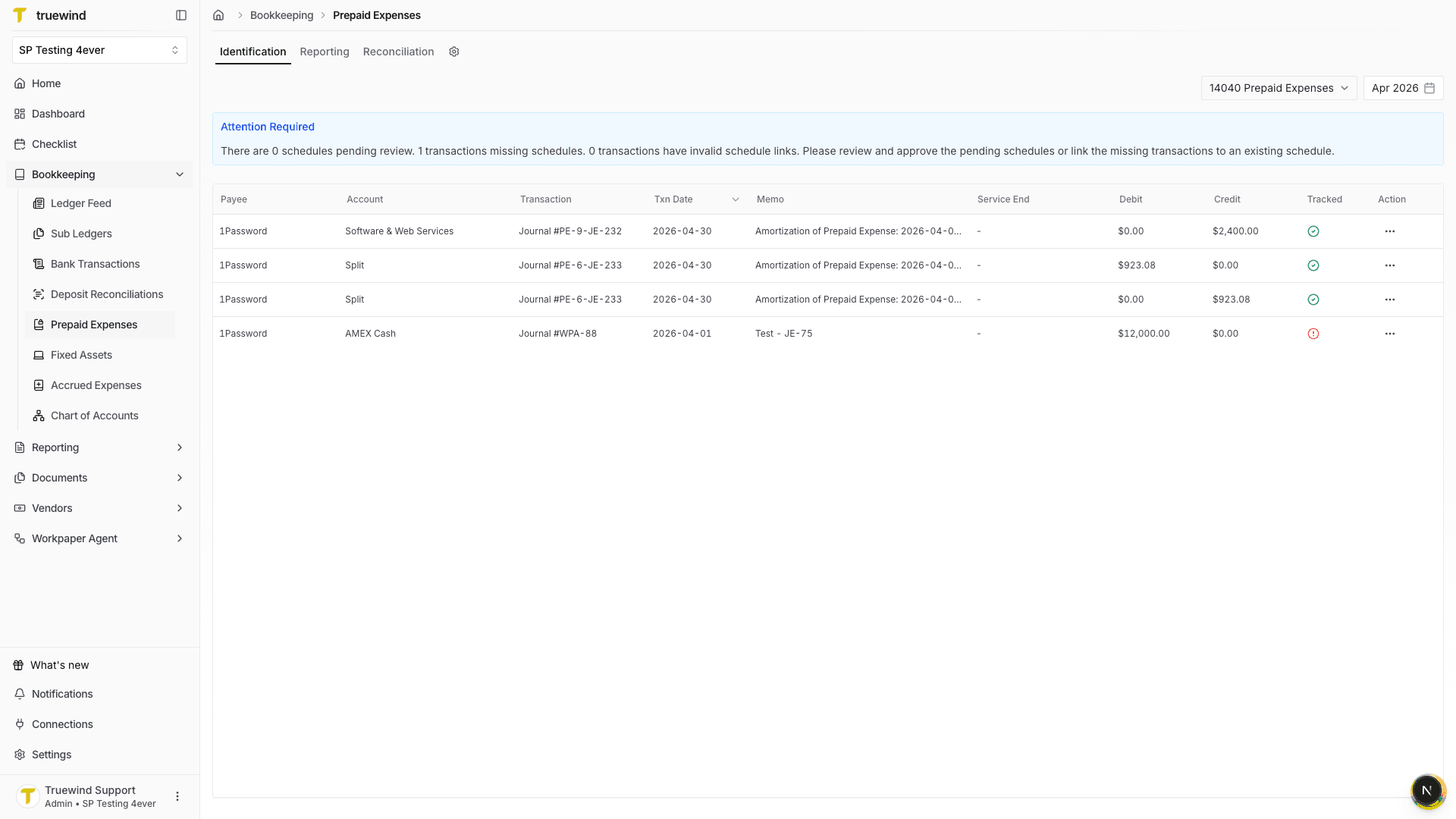Open Home in the sidebar
Screen dimensions: 1456x819
coord(99,83)
